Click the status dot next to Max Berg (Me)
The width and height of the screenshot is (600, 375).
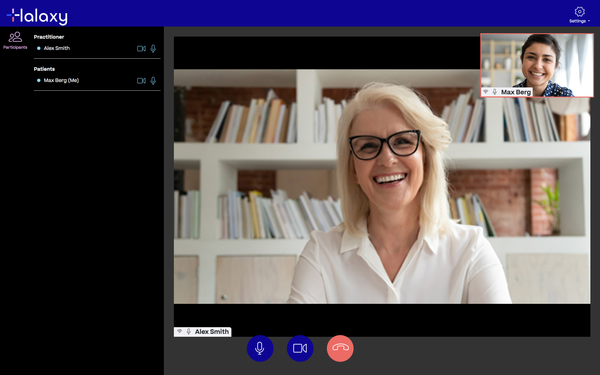(39, 80)
